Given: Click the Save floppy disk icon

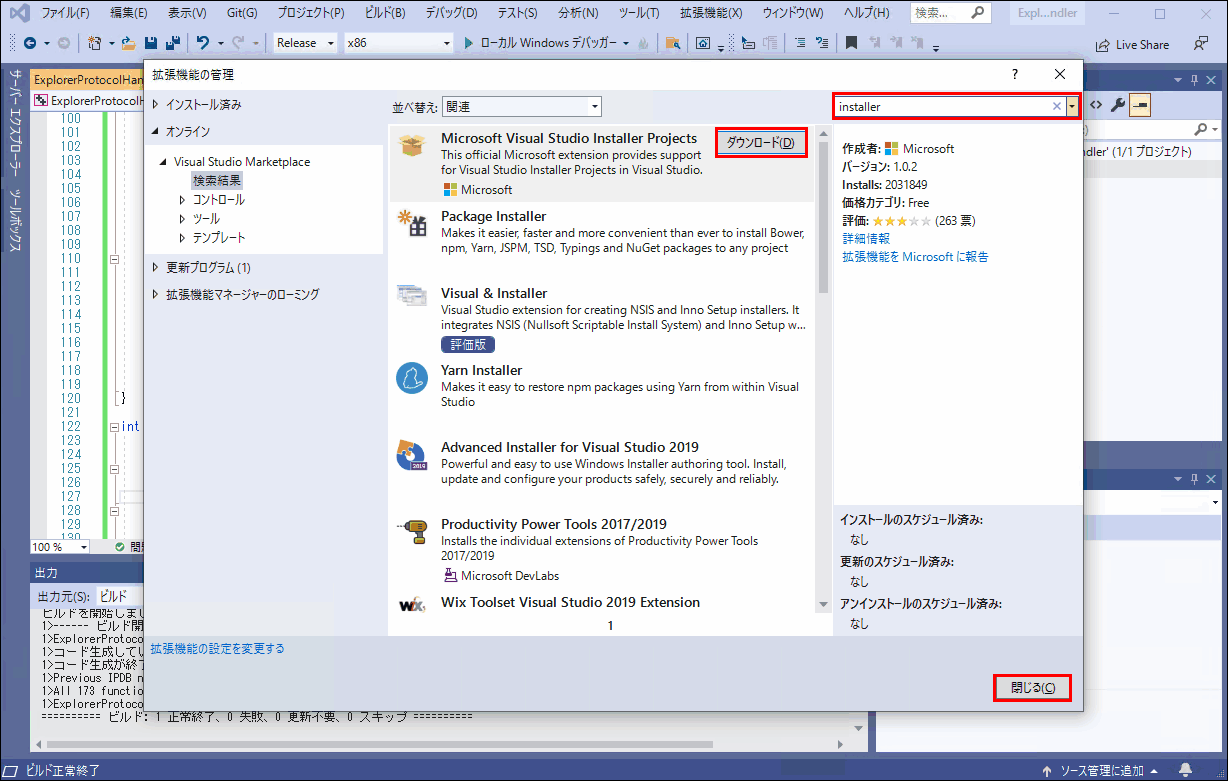Looking at the screenshot, I should [x=150, y=43].
